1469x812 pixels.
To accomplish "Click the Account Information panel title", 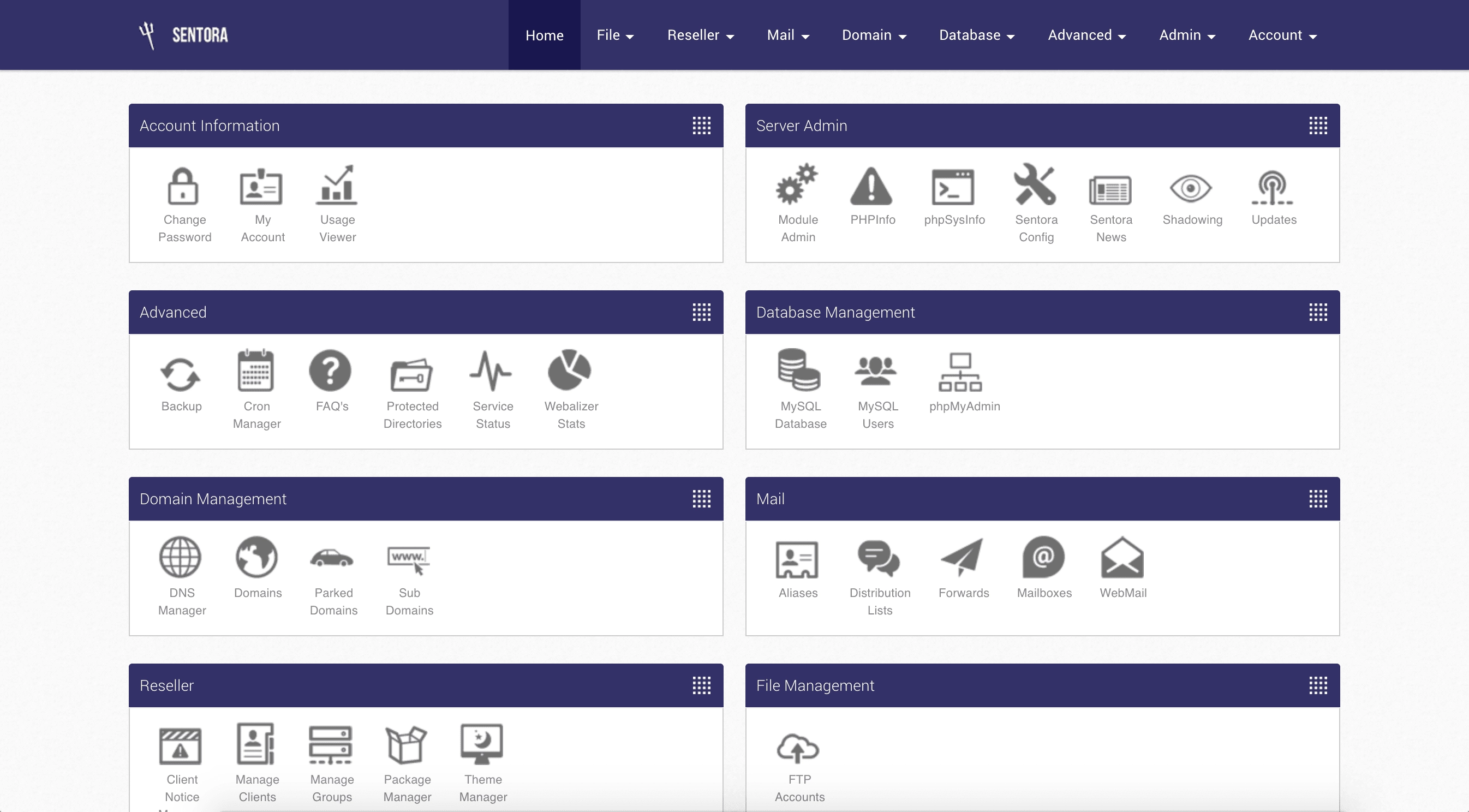I will [x=210, y=126].
